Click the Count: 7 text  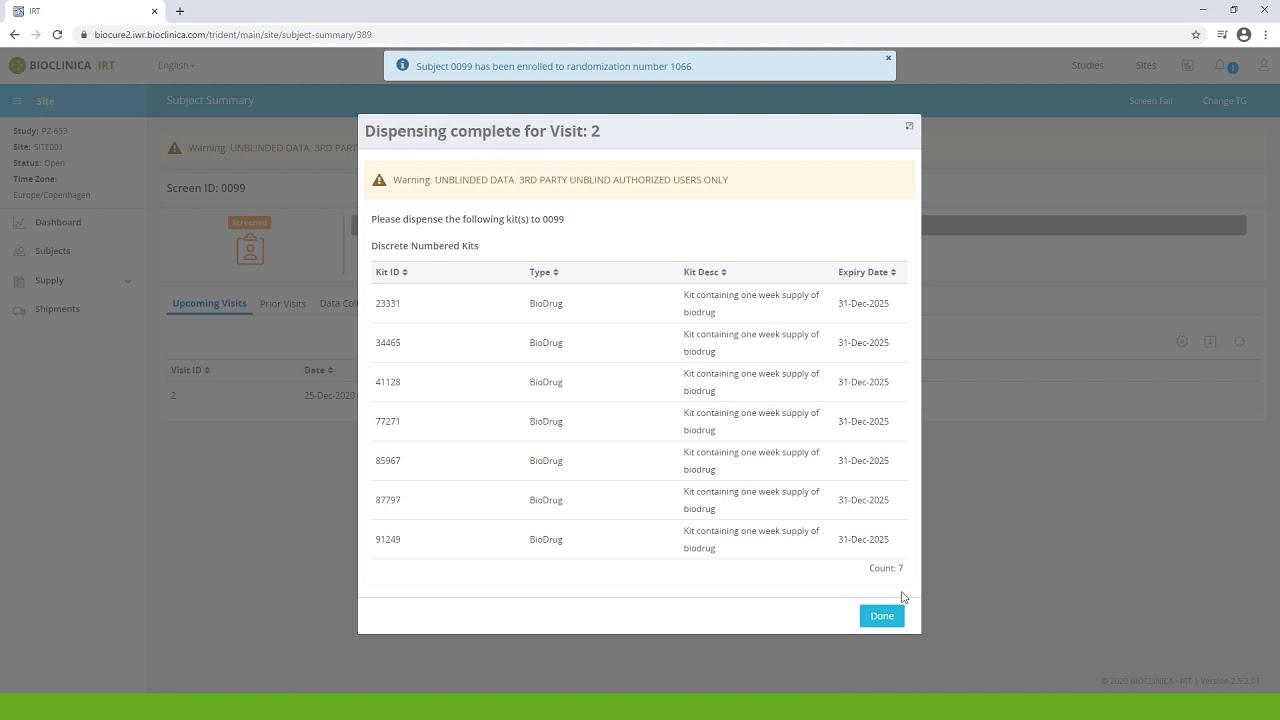pos(886,568)
